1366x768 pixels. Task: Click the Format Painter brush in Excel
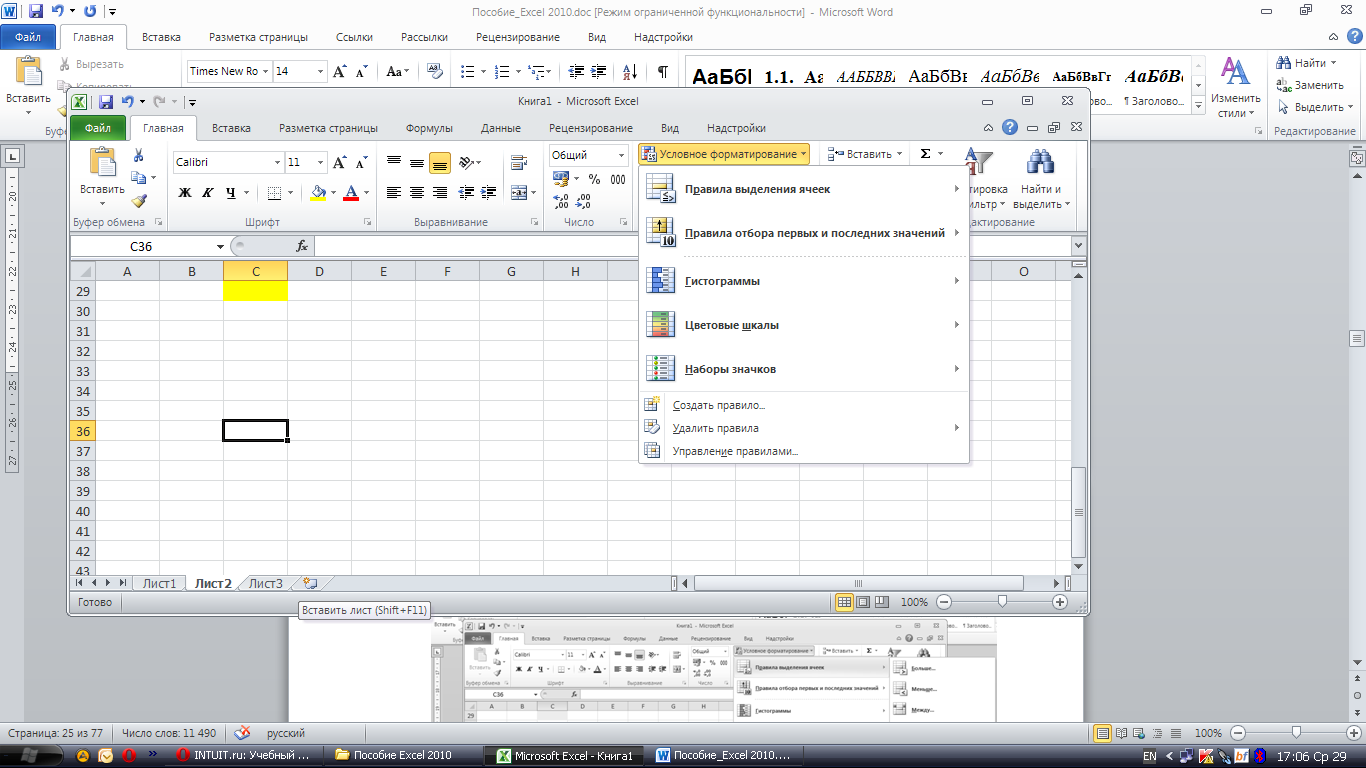(x=139, y=200)
